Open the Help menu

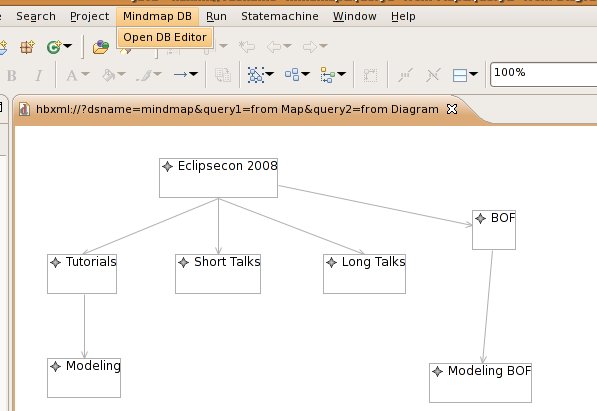click(x=403, y=16)
